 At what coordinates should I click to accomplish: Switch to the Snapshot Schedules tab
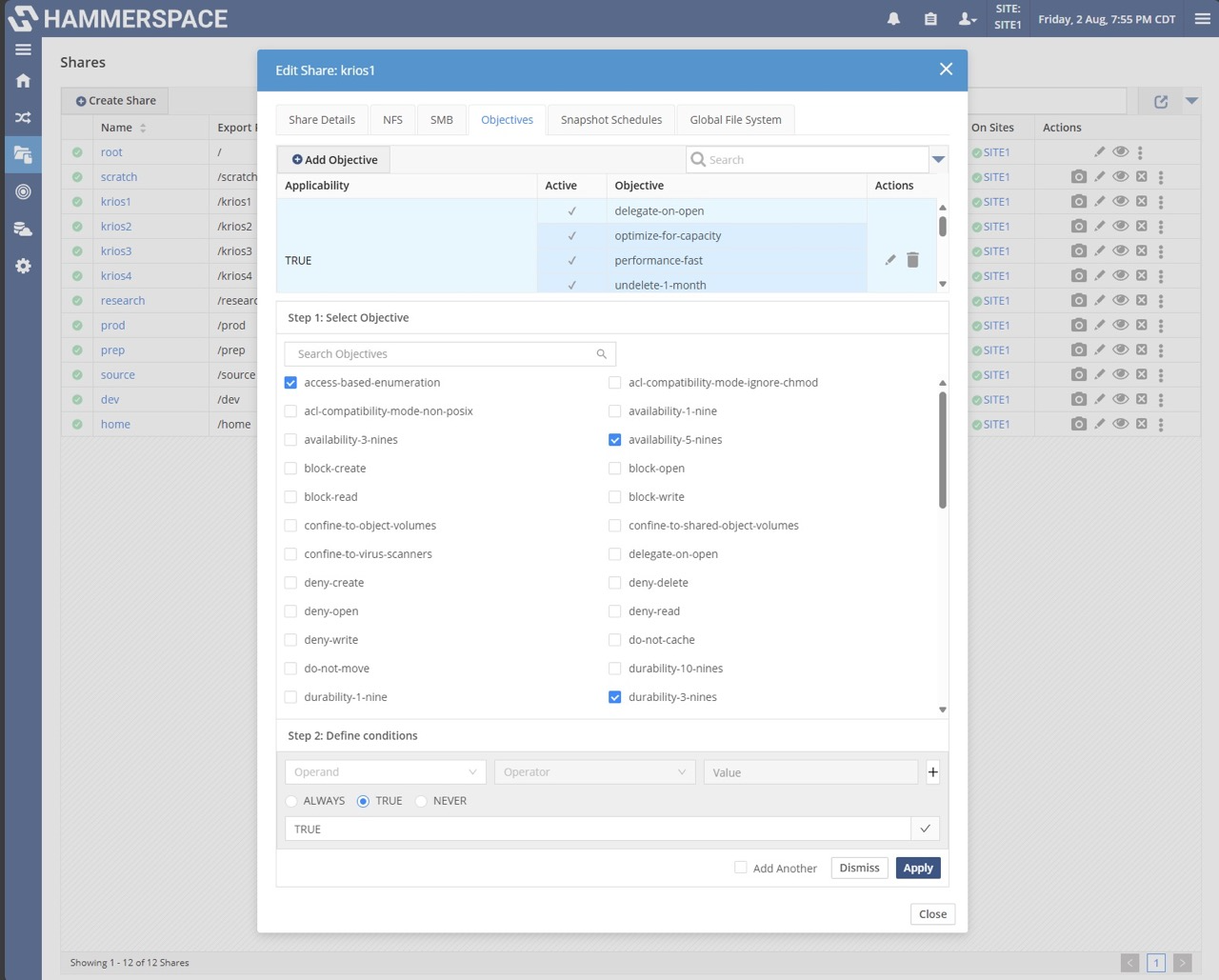coord(610,119)
